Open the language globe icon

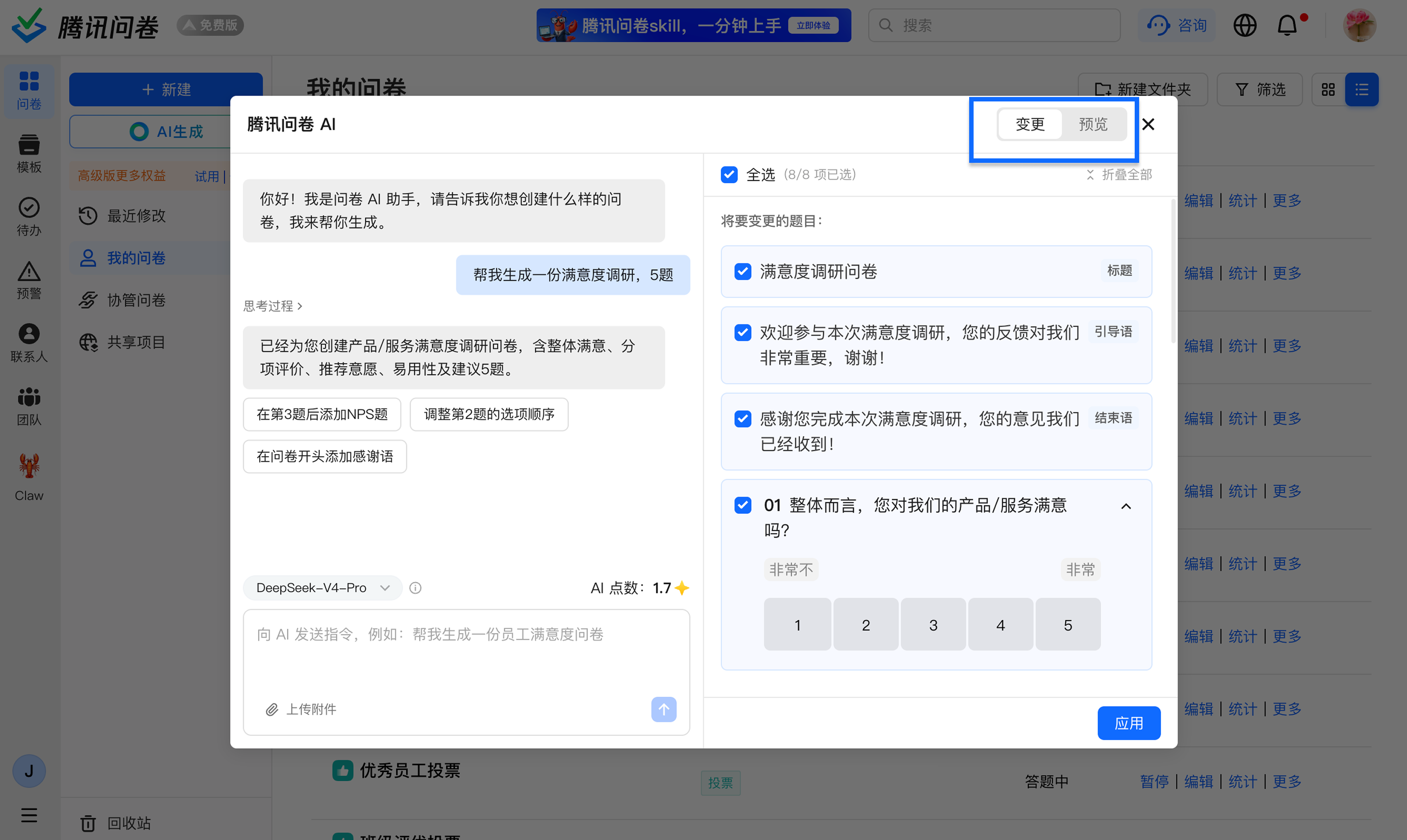(x=1245, y=25)
